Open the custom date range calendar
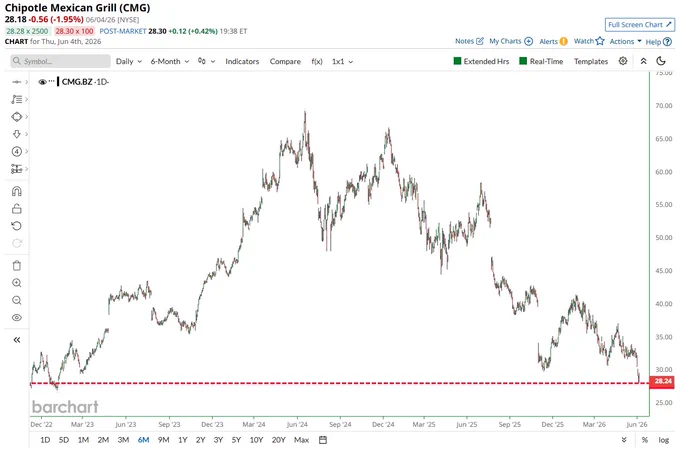The height and width of the screenshot is (449, 680). pos(323,440)
